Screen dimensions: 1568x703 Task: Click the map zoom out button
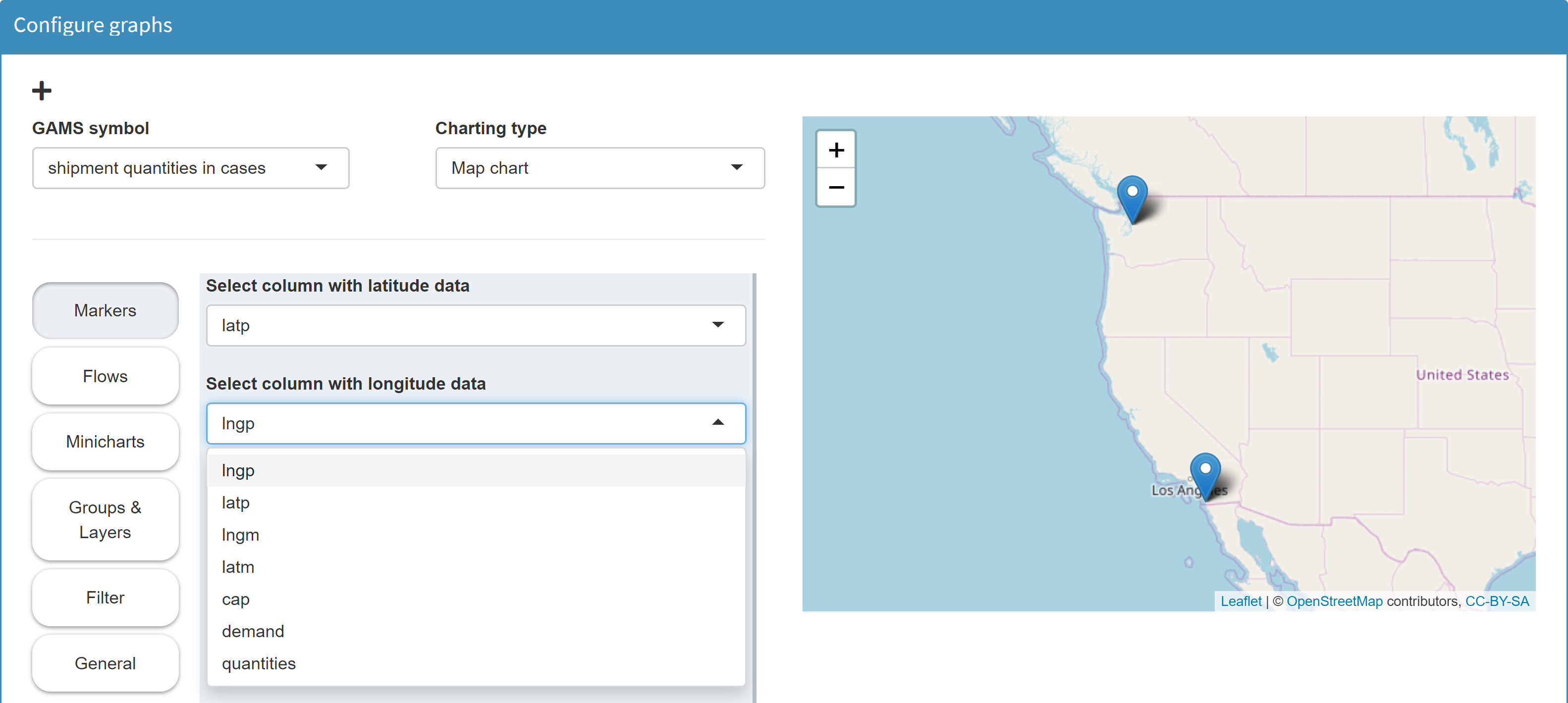point(836,187)
